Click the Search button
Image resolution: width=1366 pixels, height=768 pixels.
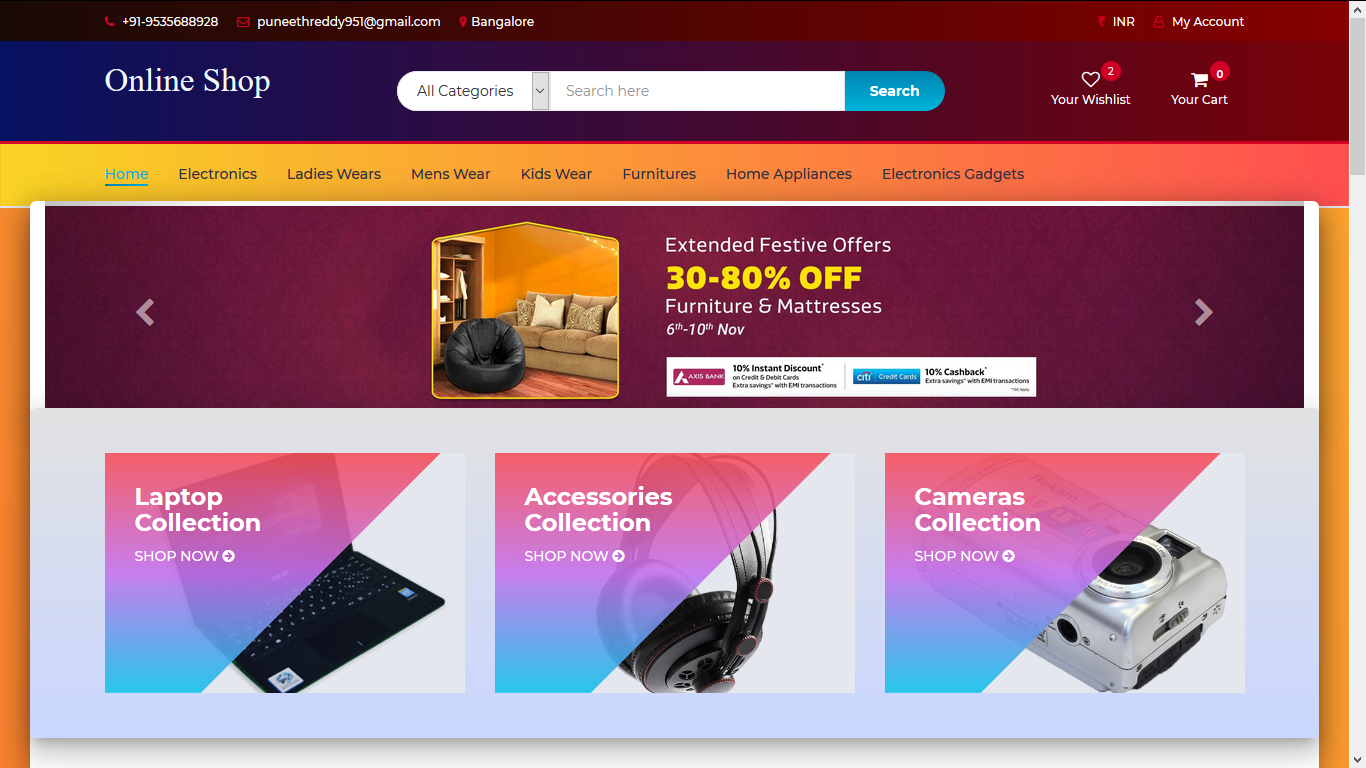894,91
